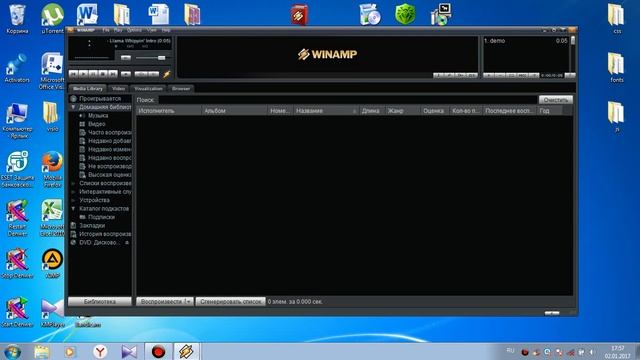Open the View menu
Screen dimensions: 640x360
151,30
